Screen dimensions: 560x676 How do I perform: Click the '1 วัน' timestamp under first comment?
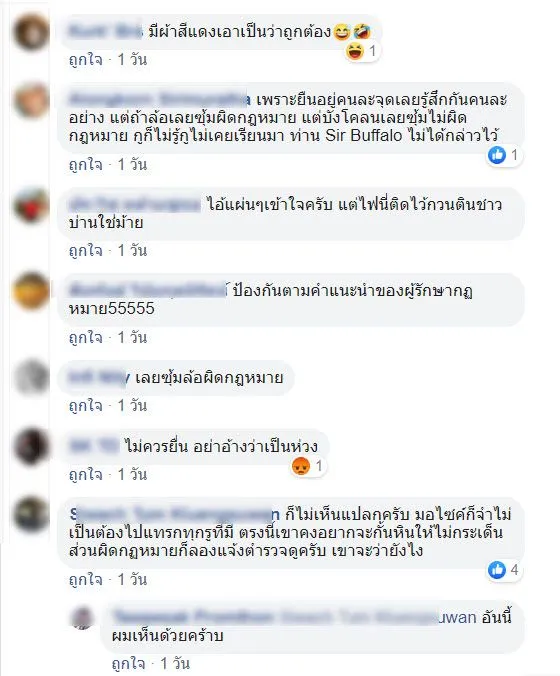pyautogui.click(x=132, y=59)
